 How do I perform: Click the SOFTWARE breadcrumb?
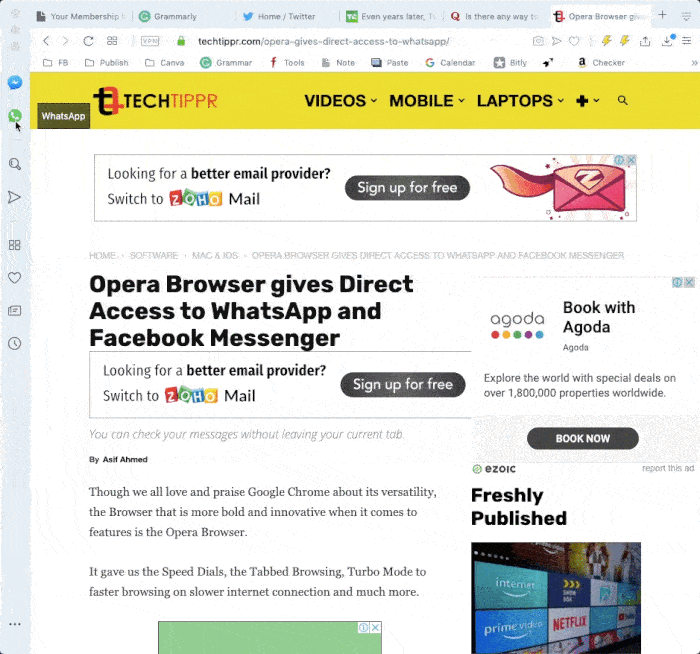coord(154,255)
